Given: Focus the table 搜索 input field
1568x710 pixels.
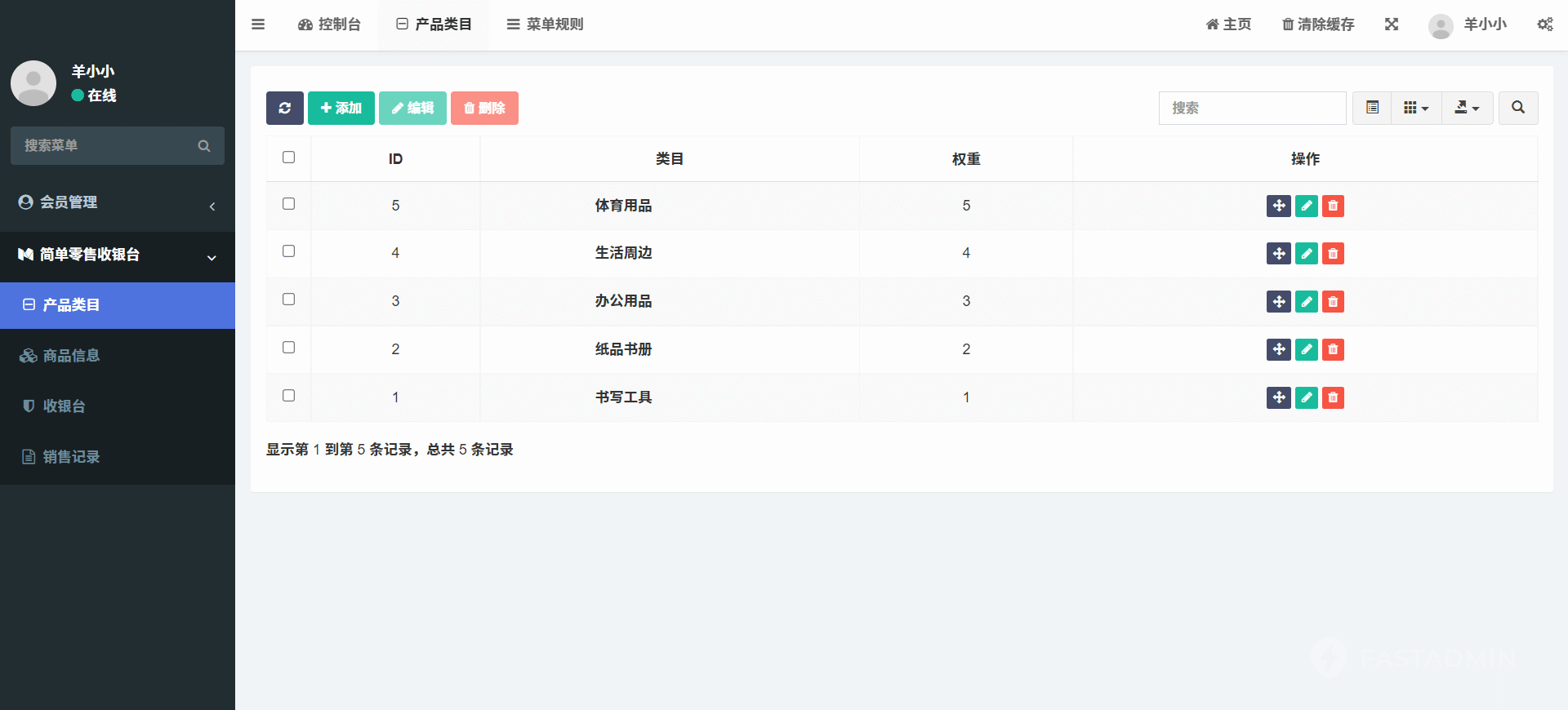Looking at the screenshot, I should click(x=1253, y=108).
